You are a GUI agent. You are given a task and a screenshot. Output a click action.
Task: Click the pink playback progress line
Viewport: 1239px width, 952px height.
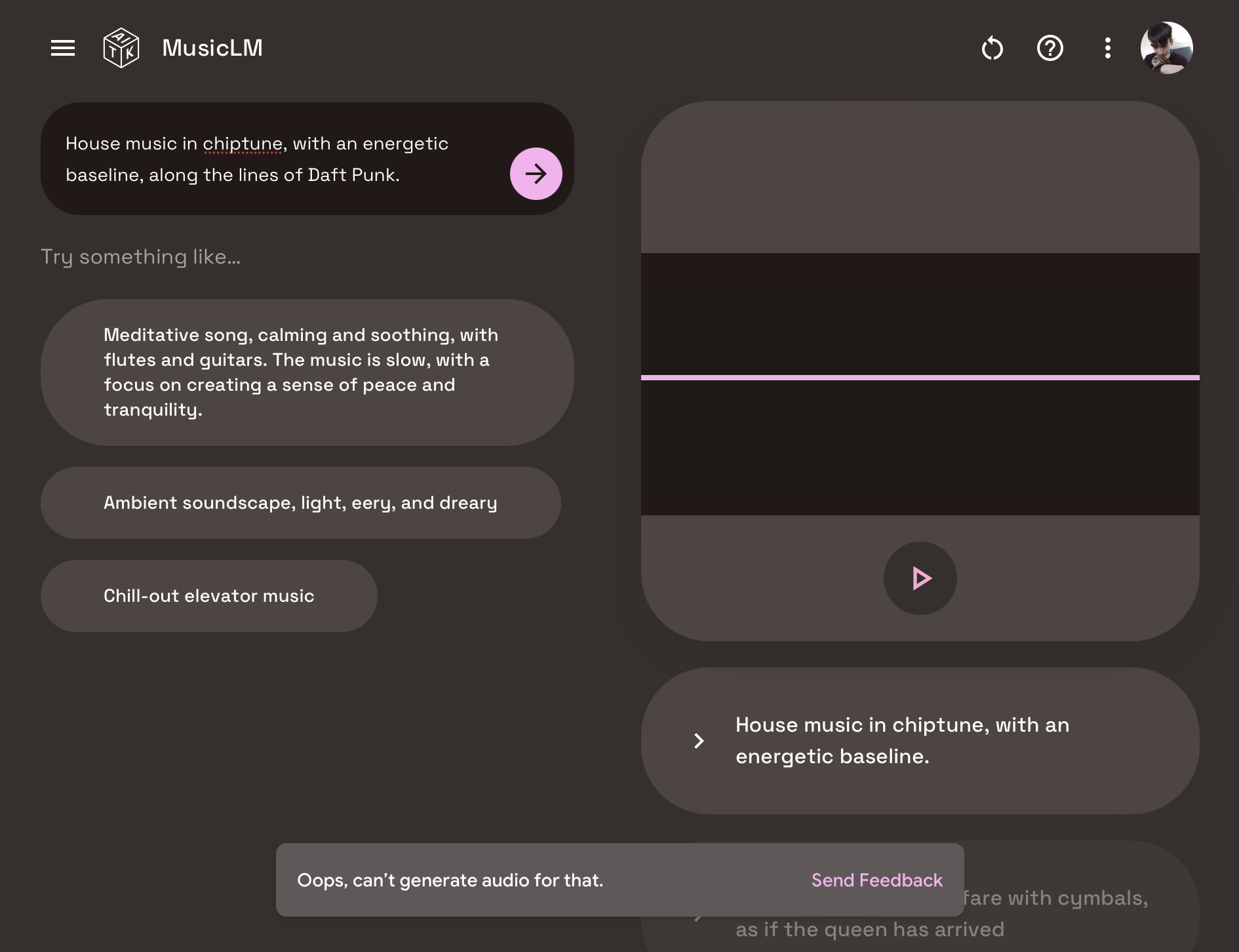pyautogui.click(x=920, y=376)
